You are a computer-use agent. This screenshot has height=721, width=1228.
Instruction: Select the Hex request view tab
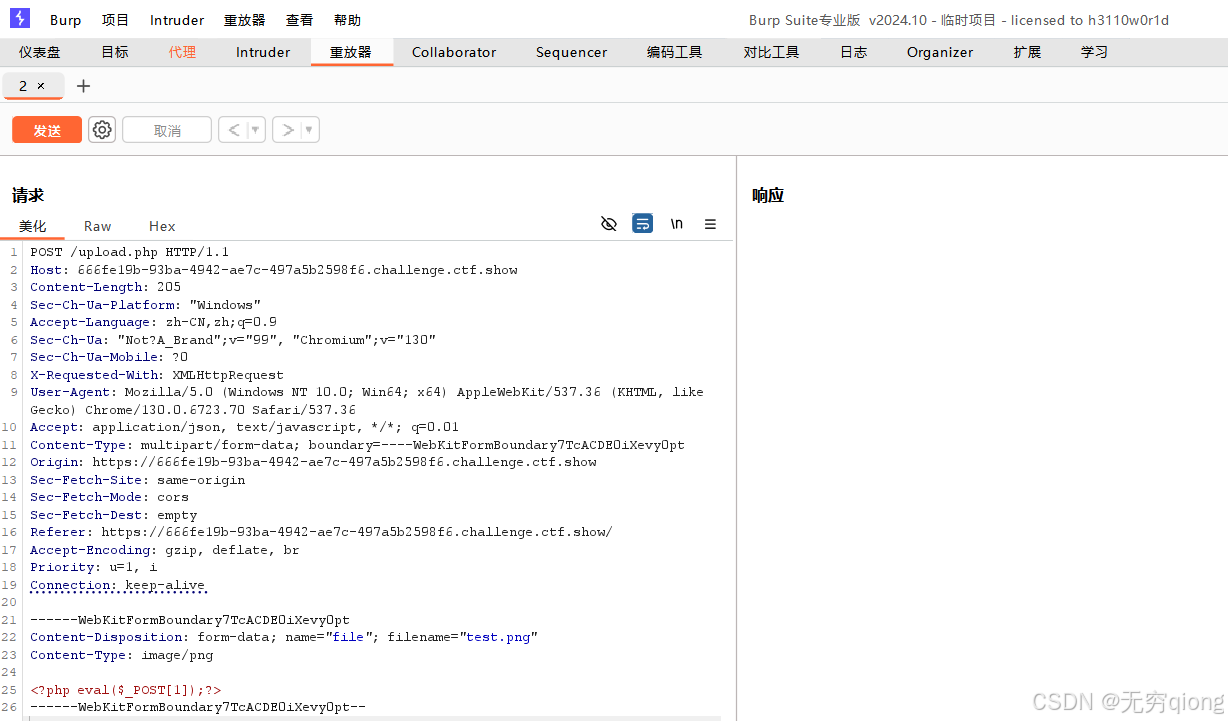[x=162, y=226]
